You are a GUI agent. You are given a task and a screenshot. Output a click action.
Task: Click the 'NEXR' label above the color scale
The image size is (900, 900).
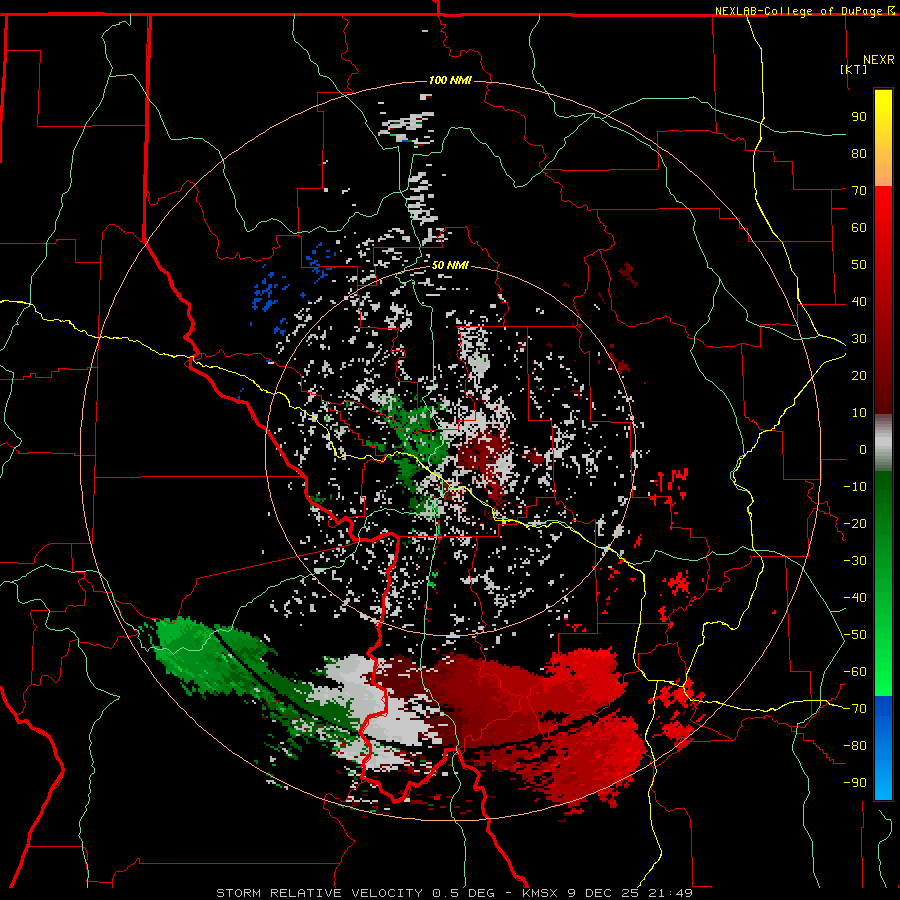[879, 60]
